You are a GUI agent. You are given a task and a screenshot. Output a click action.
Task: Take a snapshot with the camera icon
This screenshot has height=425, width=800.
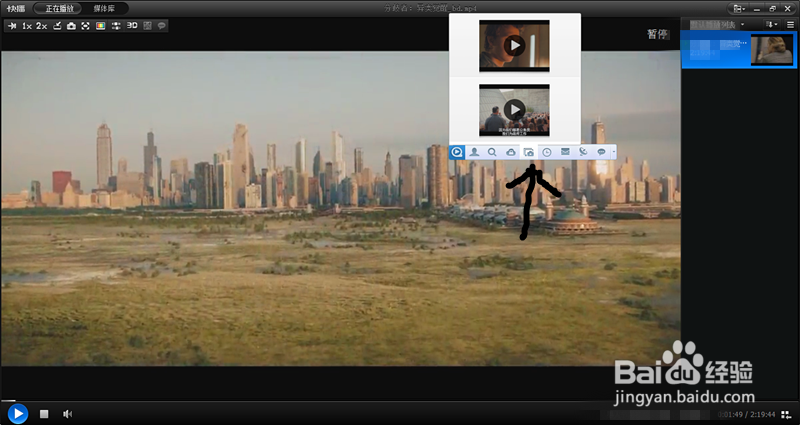point(71,26)
